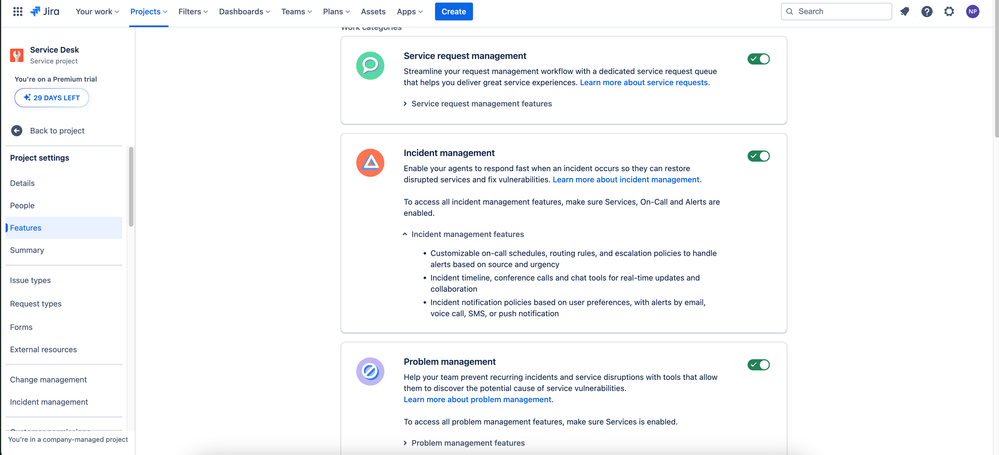Screen dimensions: 999x455
Task: Click the search magnifier icon
Action: 790,11
